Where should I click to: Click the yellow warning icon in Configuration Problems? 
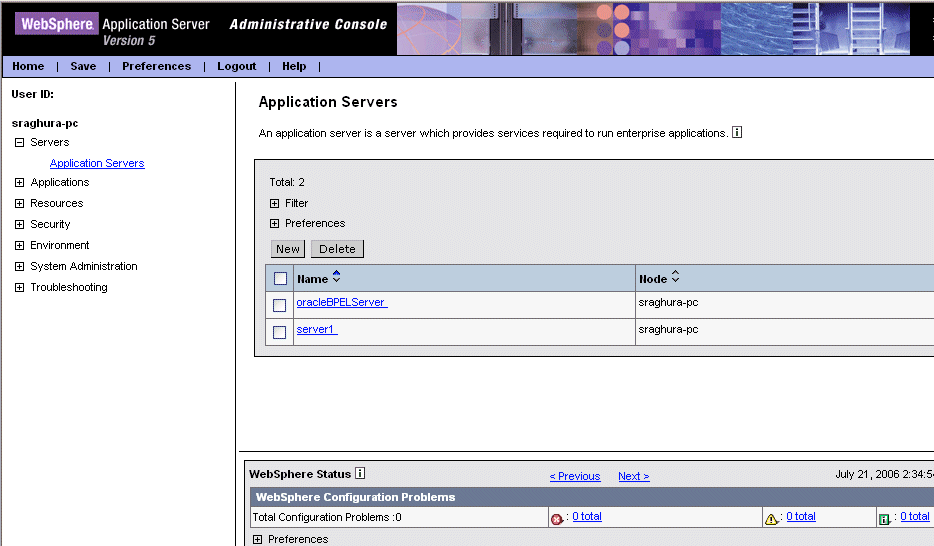[771, 519]
